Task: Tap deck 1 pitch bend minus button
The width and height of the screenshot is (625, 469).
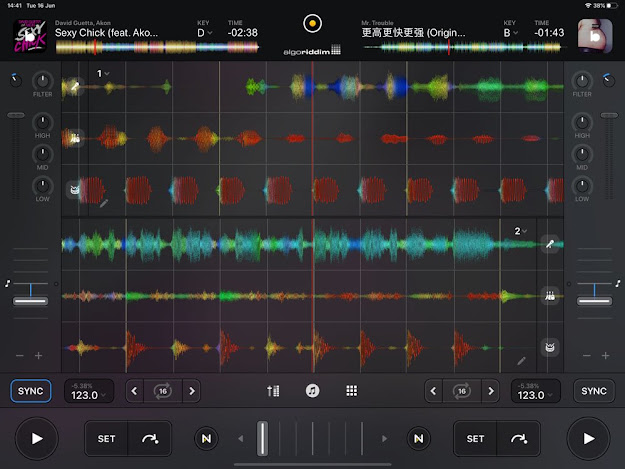Action: tap(20, 355)
